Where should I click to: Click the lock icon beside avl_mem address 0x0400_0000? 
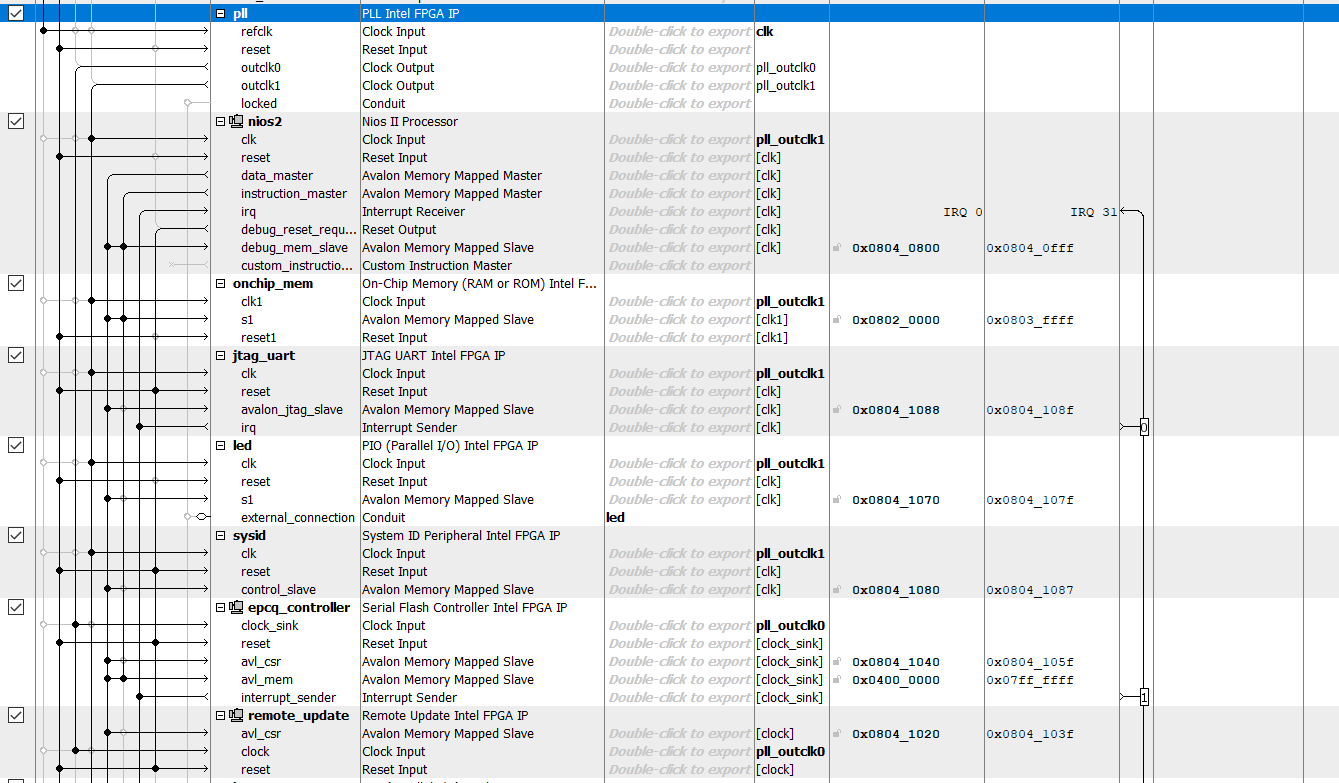point(837,679)
